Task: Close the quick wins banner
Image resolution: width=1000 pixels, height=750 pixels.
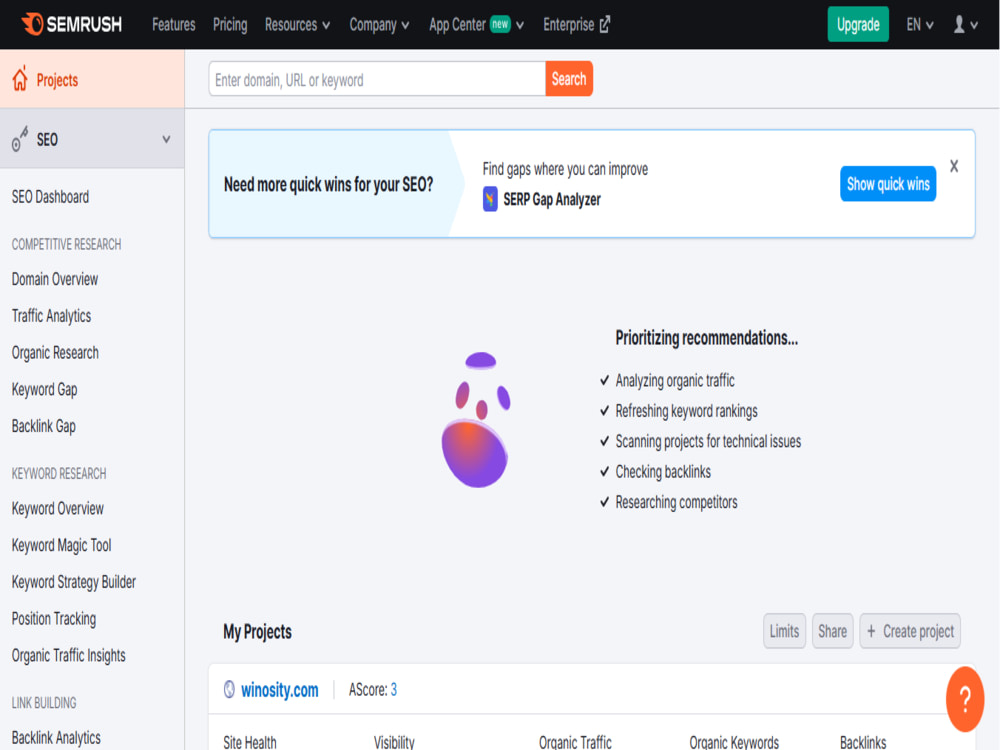Action: 954,166
